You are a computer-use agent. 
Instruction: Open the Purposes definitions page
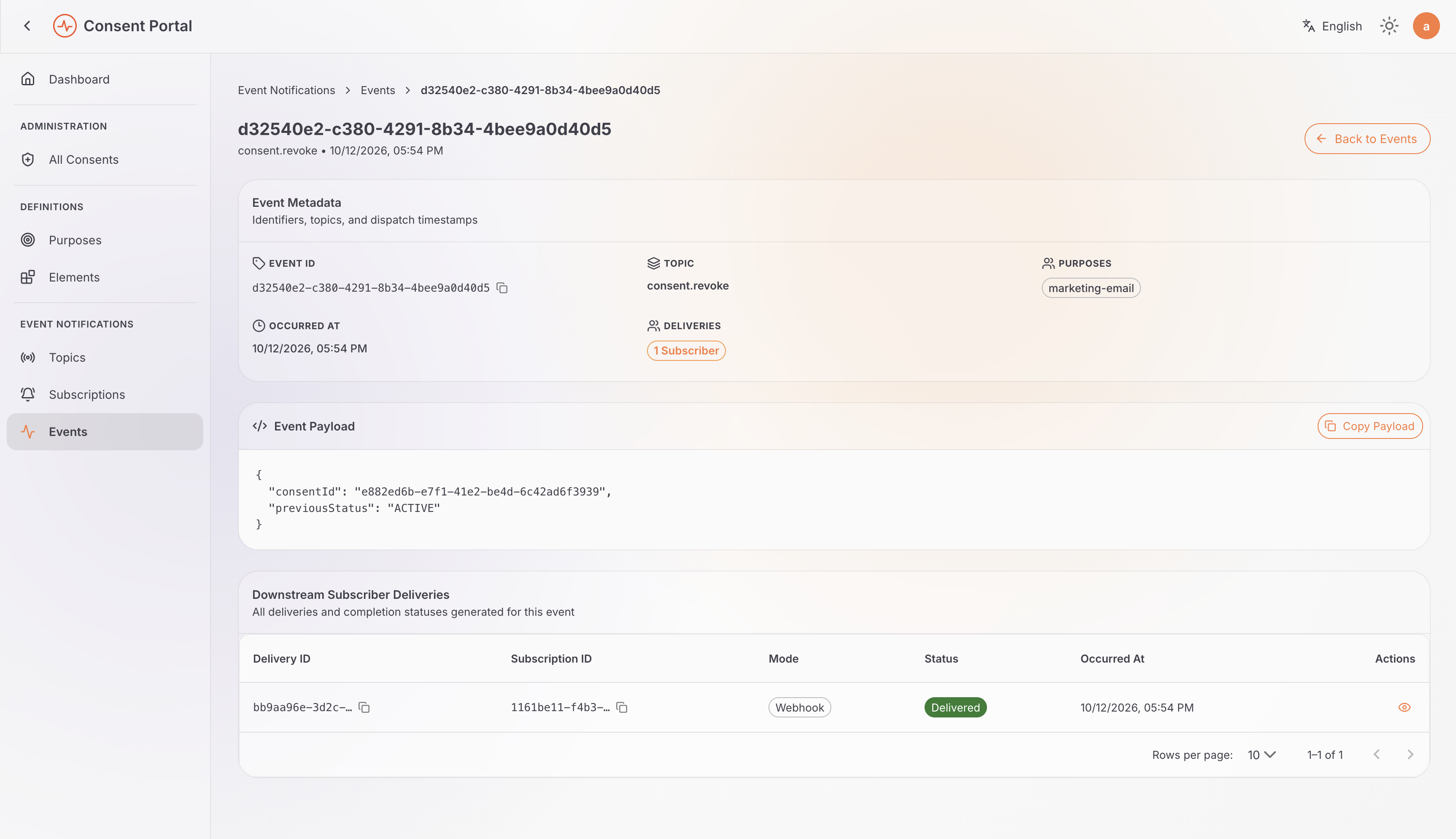(x=105, y=240)
